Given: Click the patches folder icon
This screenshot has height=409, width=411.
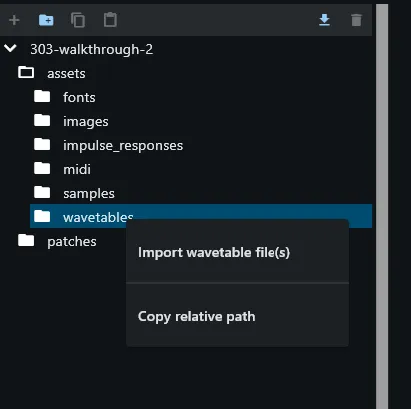Looking at the screenshot, I should (26, 240).
